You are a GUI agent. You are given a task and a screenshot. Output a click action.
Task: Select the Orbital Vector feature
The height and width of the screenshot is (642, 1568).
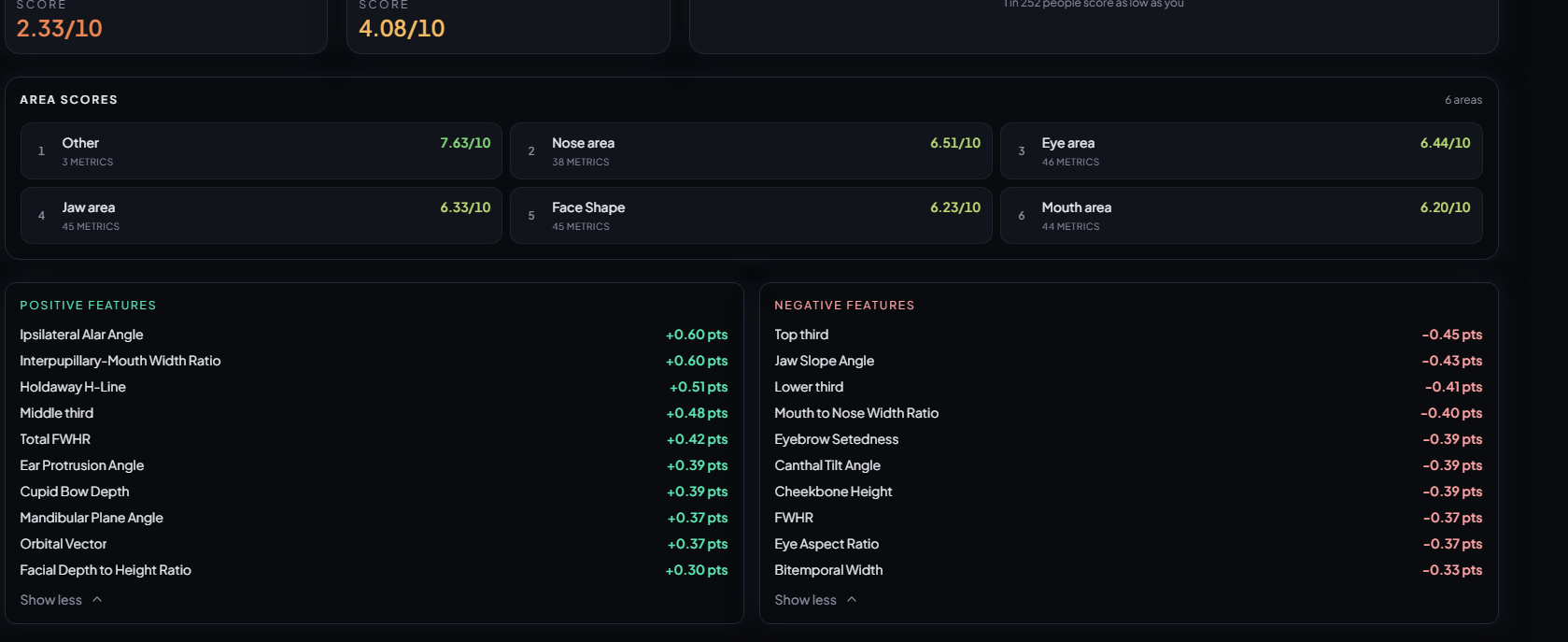374,544
